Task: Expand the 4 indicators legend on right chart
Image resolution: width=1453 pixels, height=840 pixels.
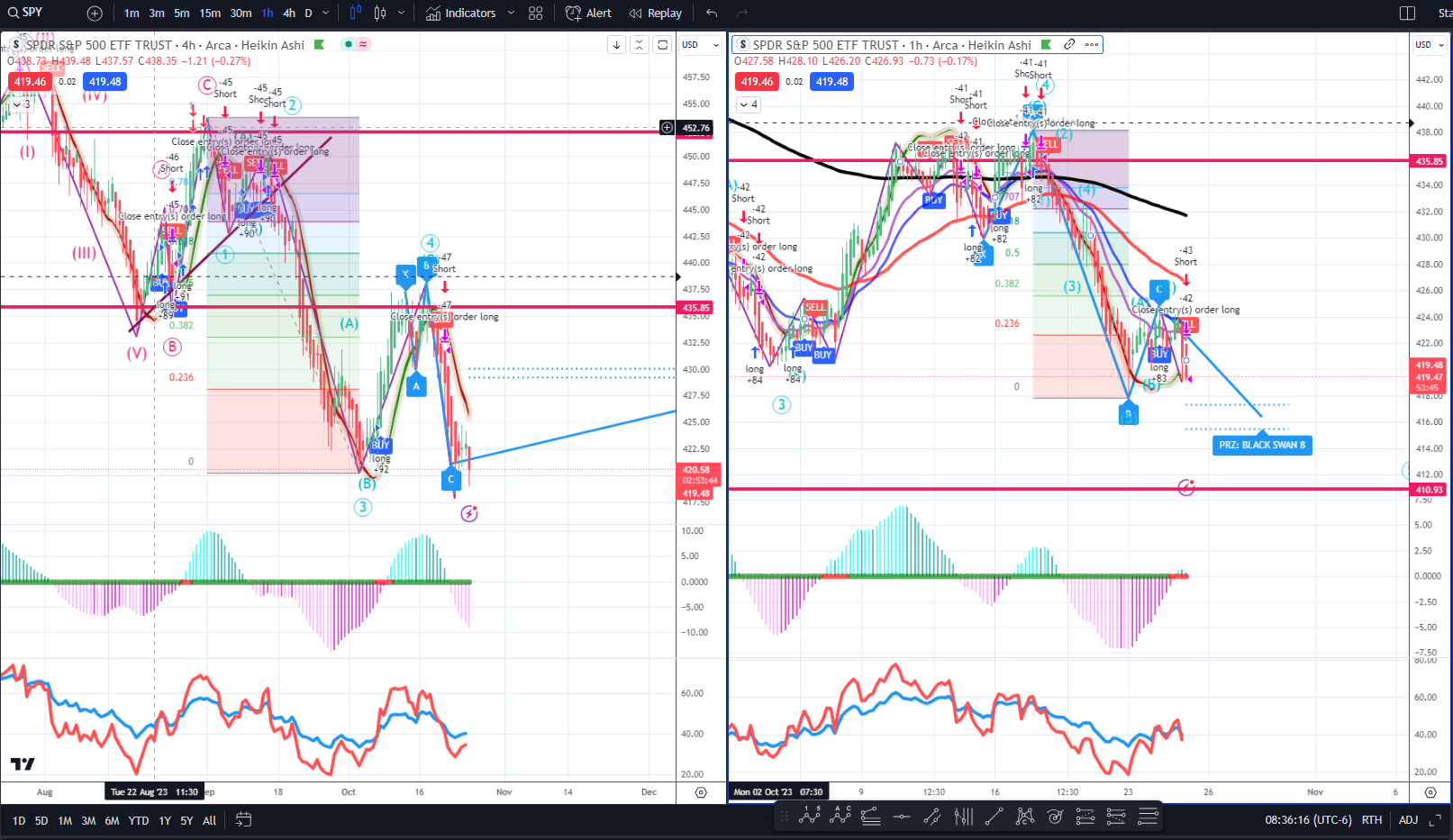Action: pos(749,104)
